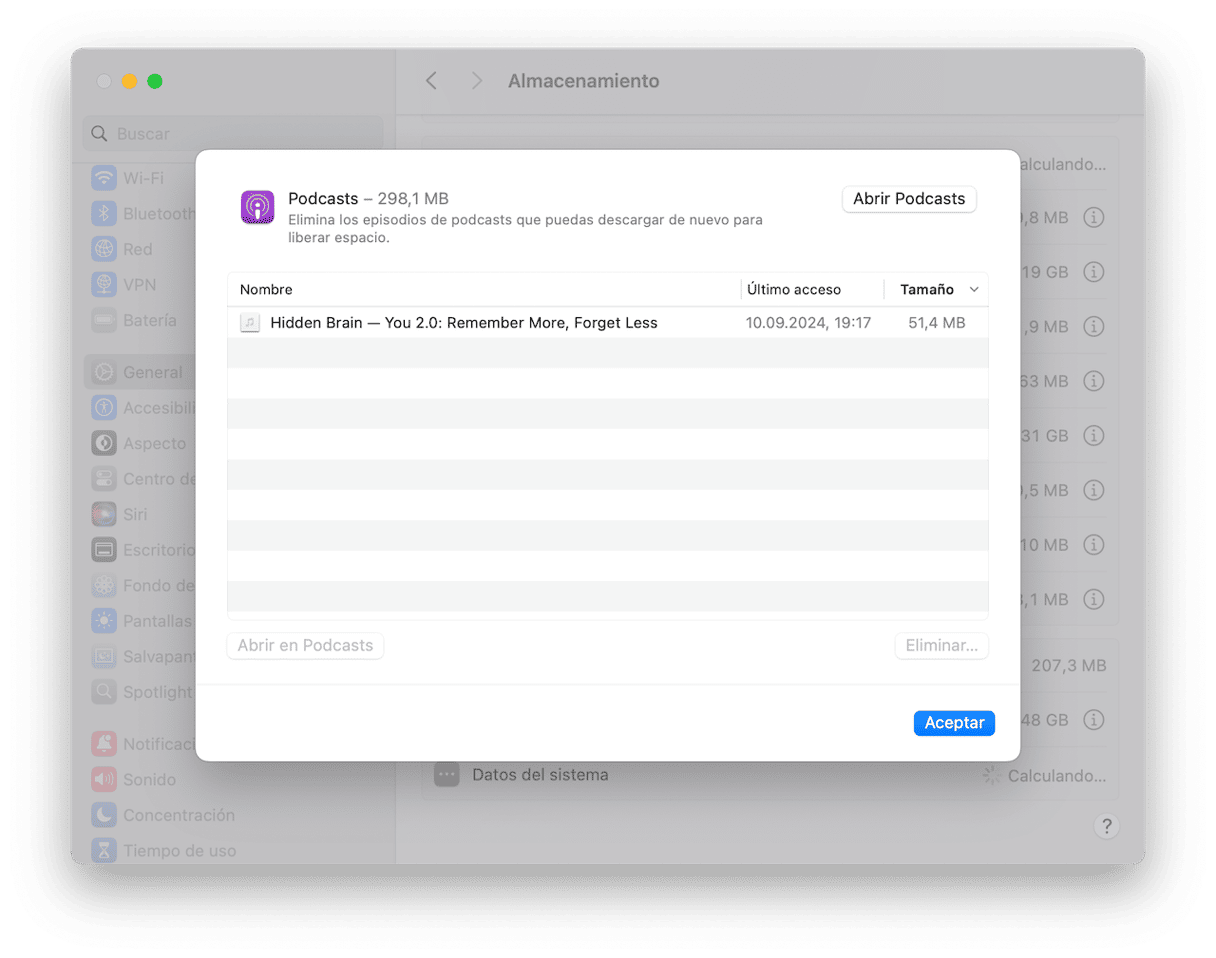1216x958 pixels.
Task: Select the Salvapantallas icon in the sidebar
Action: tap(104, 656)
